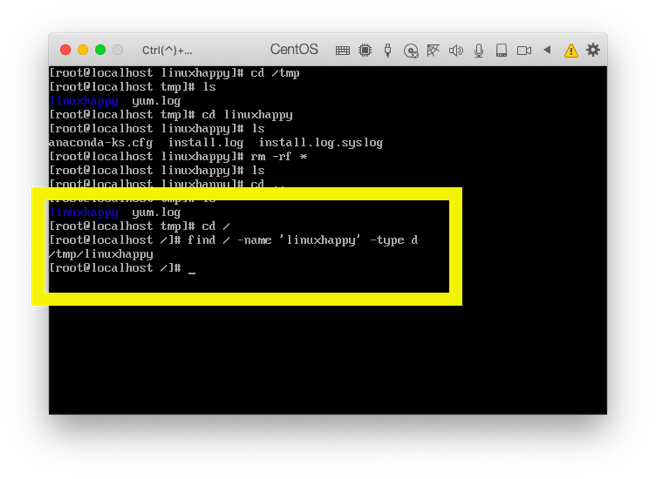Click the CPU chip icon

365,50
